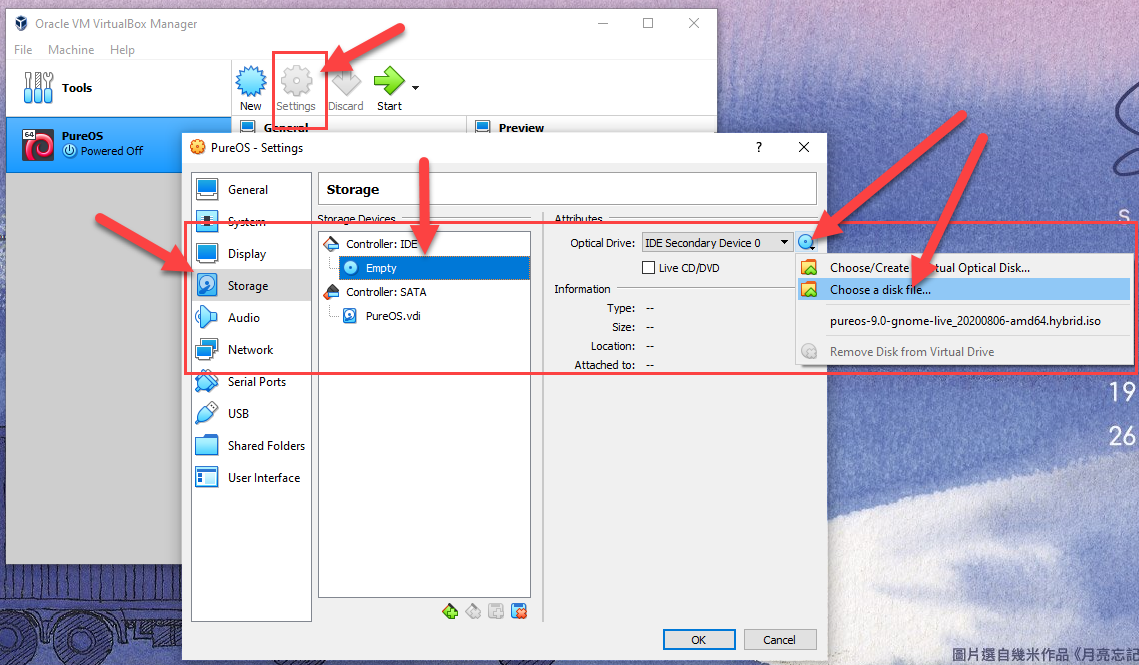Image resolution: width=1139 pixels, height=665 pixels.
Task: Open the Audio settings category
Action: coord(251,318)
